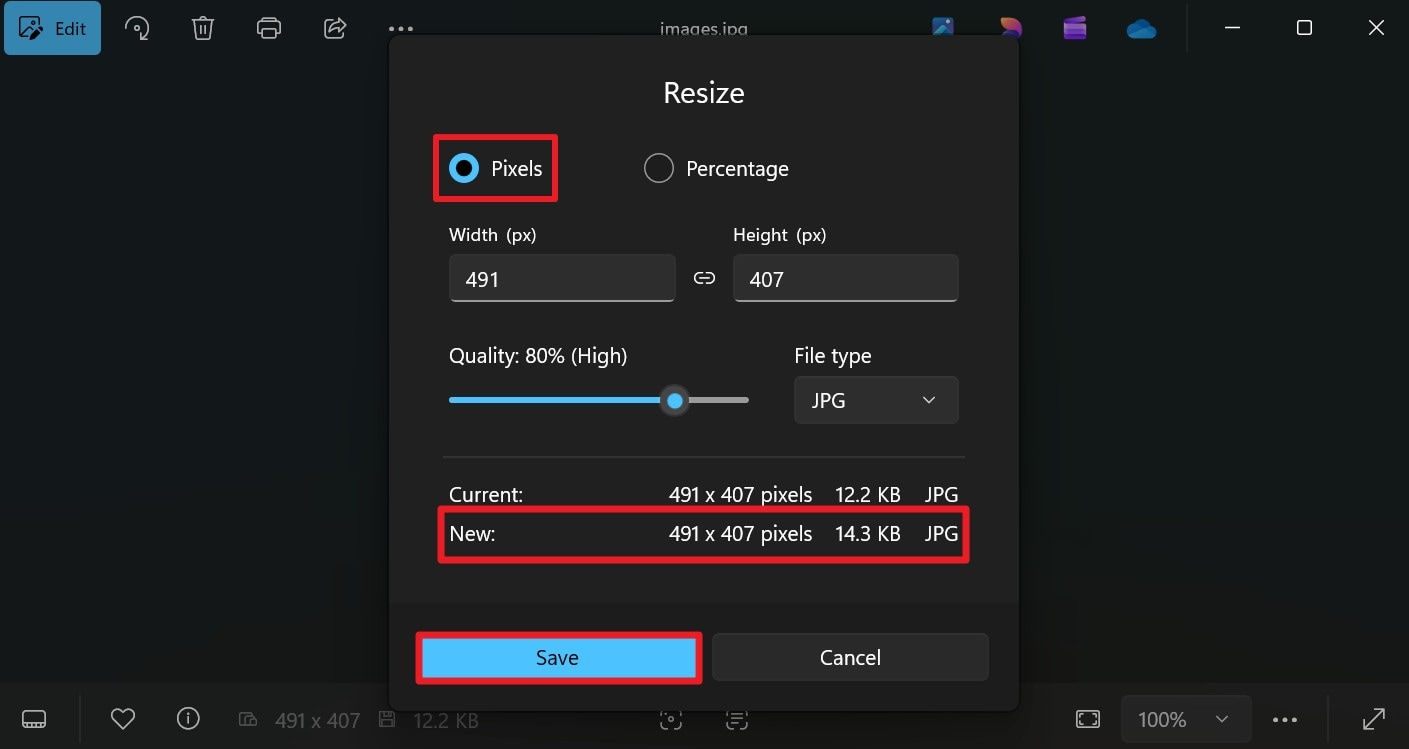The height and width of the screenshot is (749, 1409).
Task: Click the Cancel button
Action: [x=850, y=658]
